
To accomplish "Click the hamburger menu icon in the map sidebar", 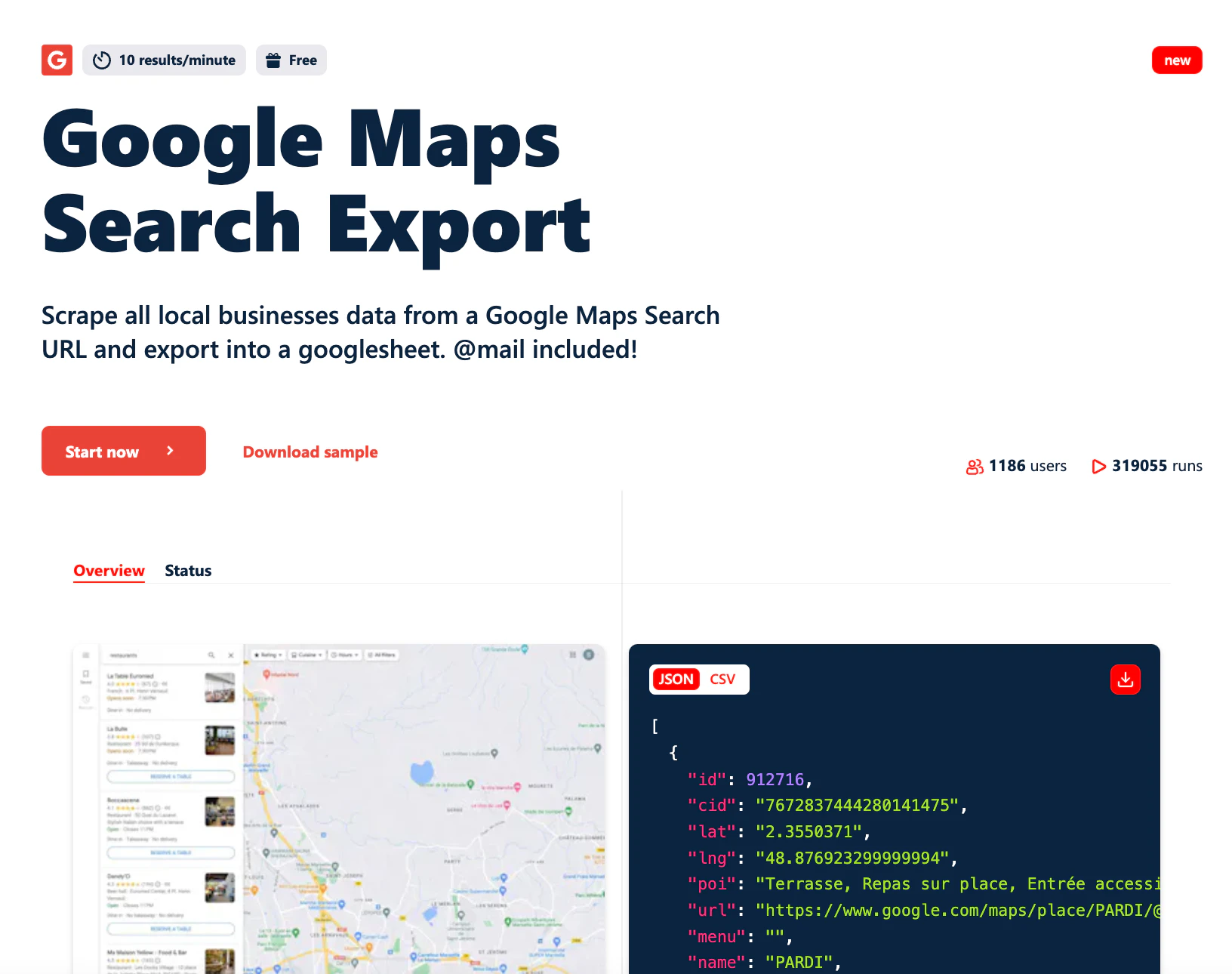I will (x=86, y=655).
